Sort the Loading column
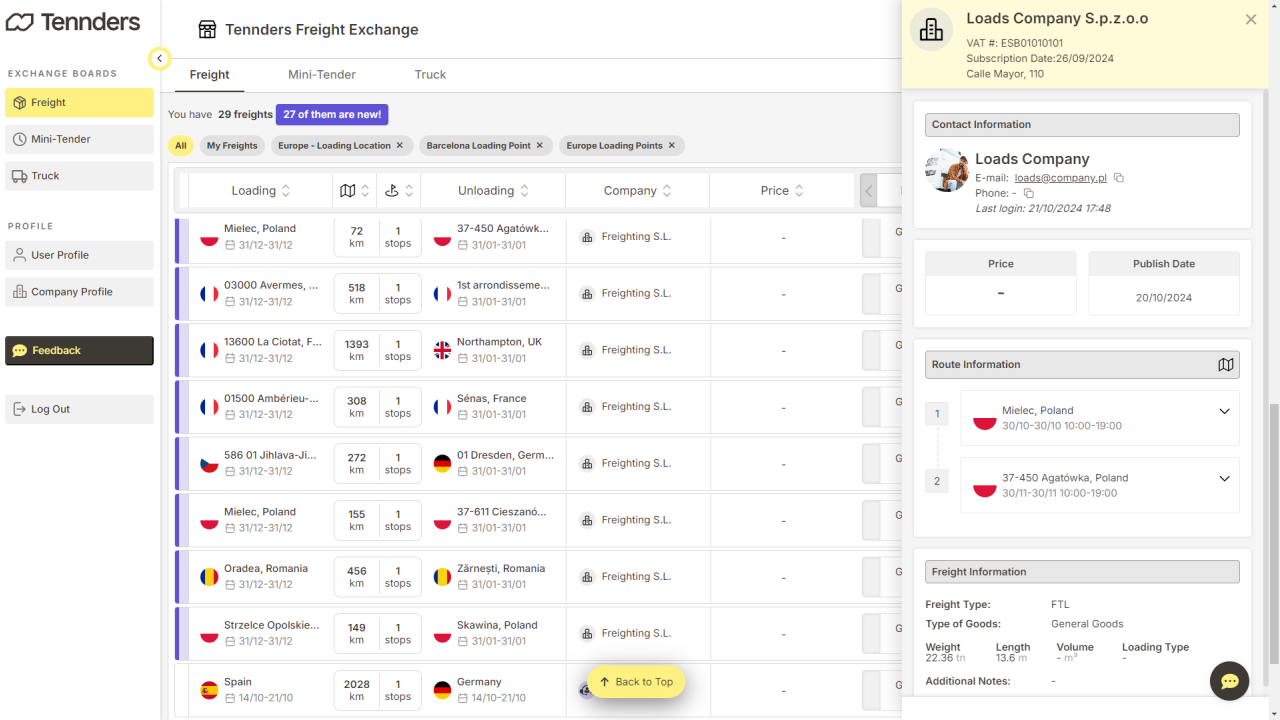 (x=261, y=191)
